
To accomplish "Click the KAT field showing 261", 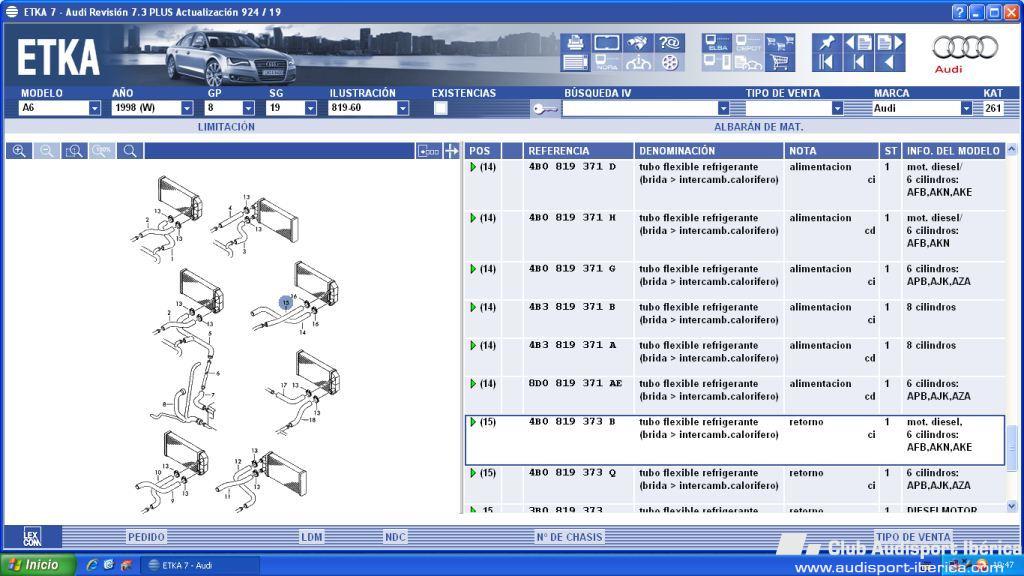I will click(993, 108).
